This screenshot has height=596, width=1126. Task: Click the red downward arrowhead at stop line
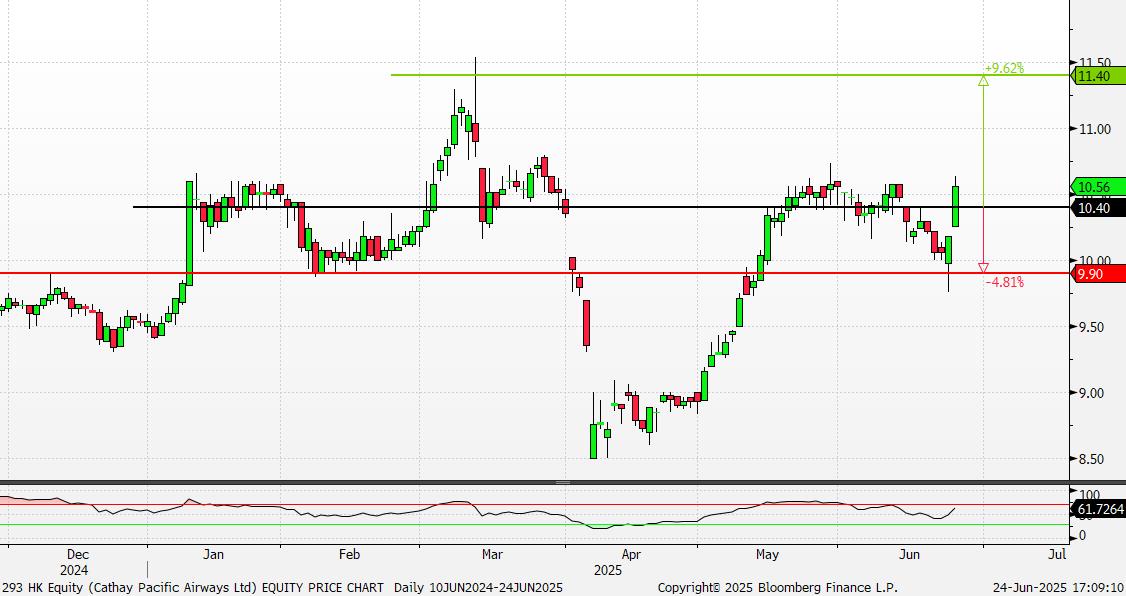tap(983, 268)
